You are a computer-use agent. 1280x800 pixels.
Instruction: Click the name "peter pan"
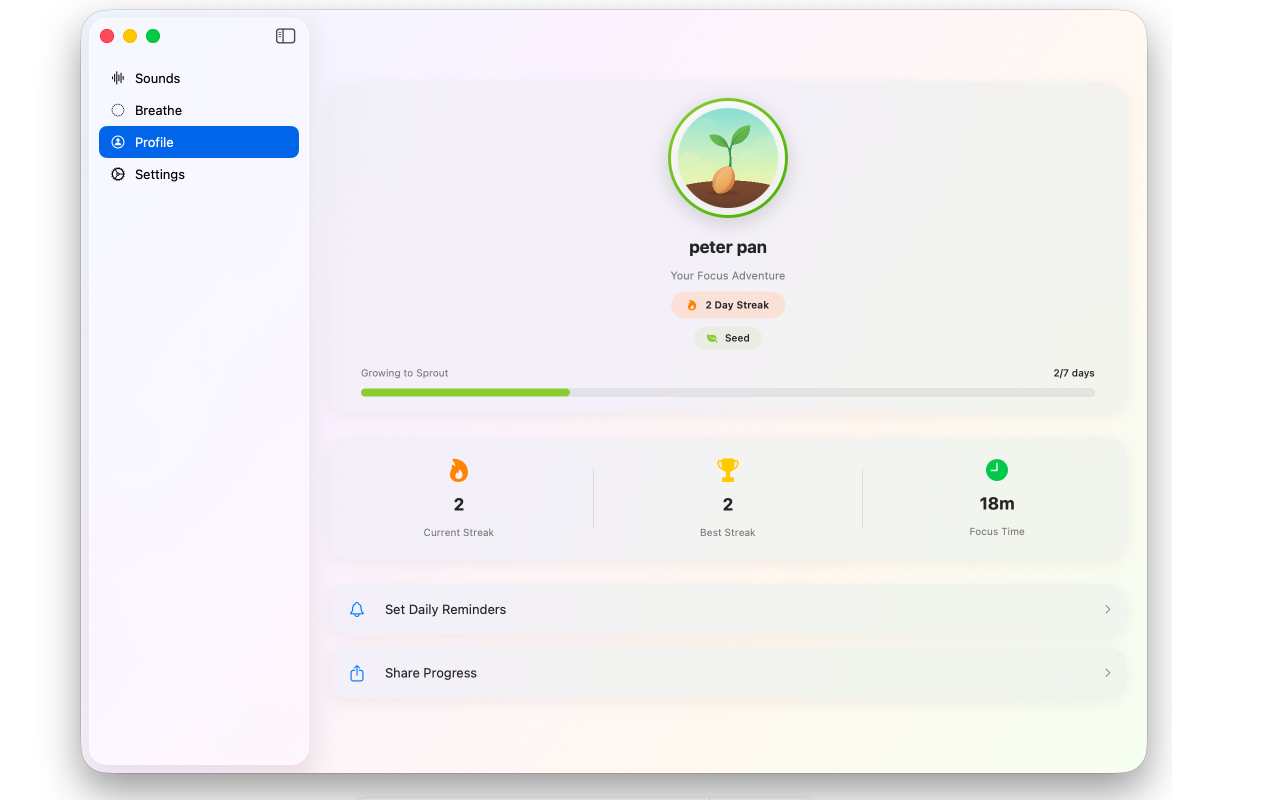pos(728,247)
